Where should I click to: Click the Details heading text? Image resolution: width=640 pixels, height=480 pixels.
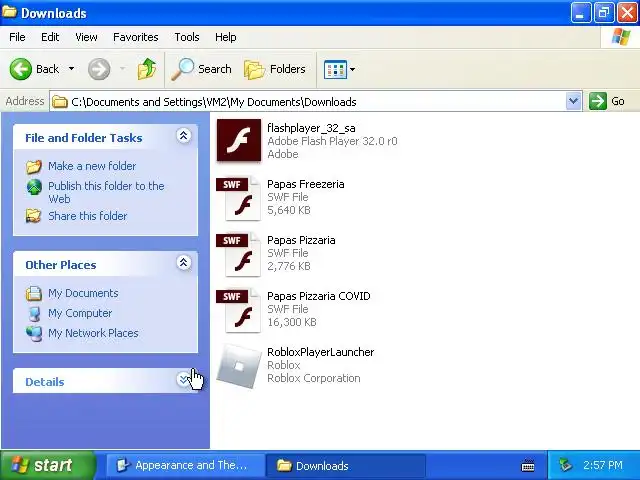pos(45,382)
